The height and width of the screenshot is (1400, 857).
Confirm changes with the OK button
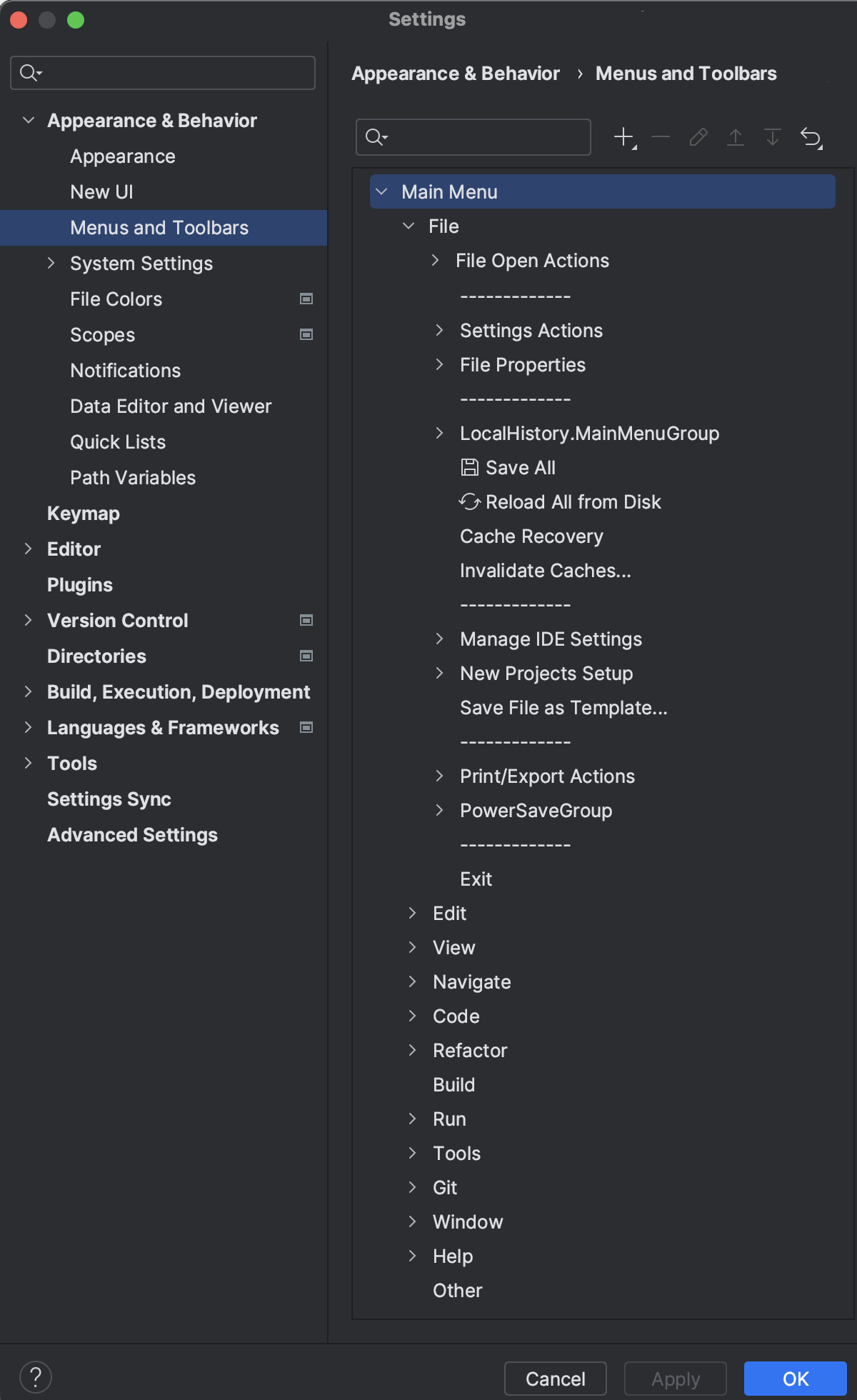click(x=795, y=1378)
